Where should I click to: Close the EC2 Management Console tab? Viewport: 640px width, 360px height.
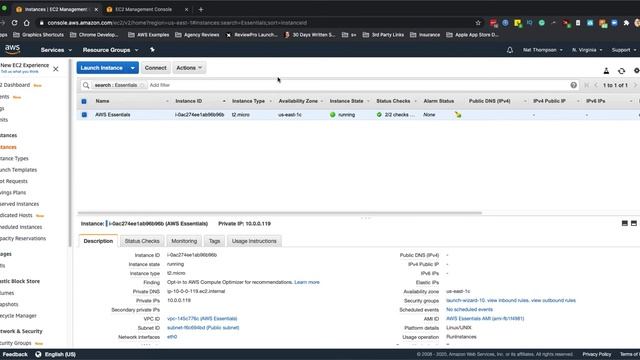click(186, 9)
